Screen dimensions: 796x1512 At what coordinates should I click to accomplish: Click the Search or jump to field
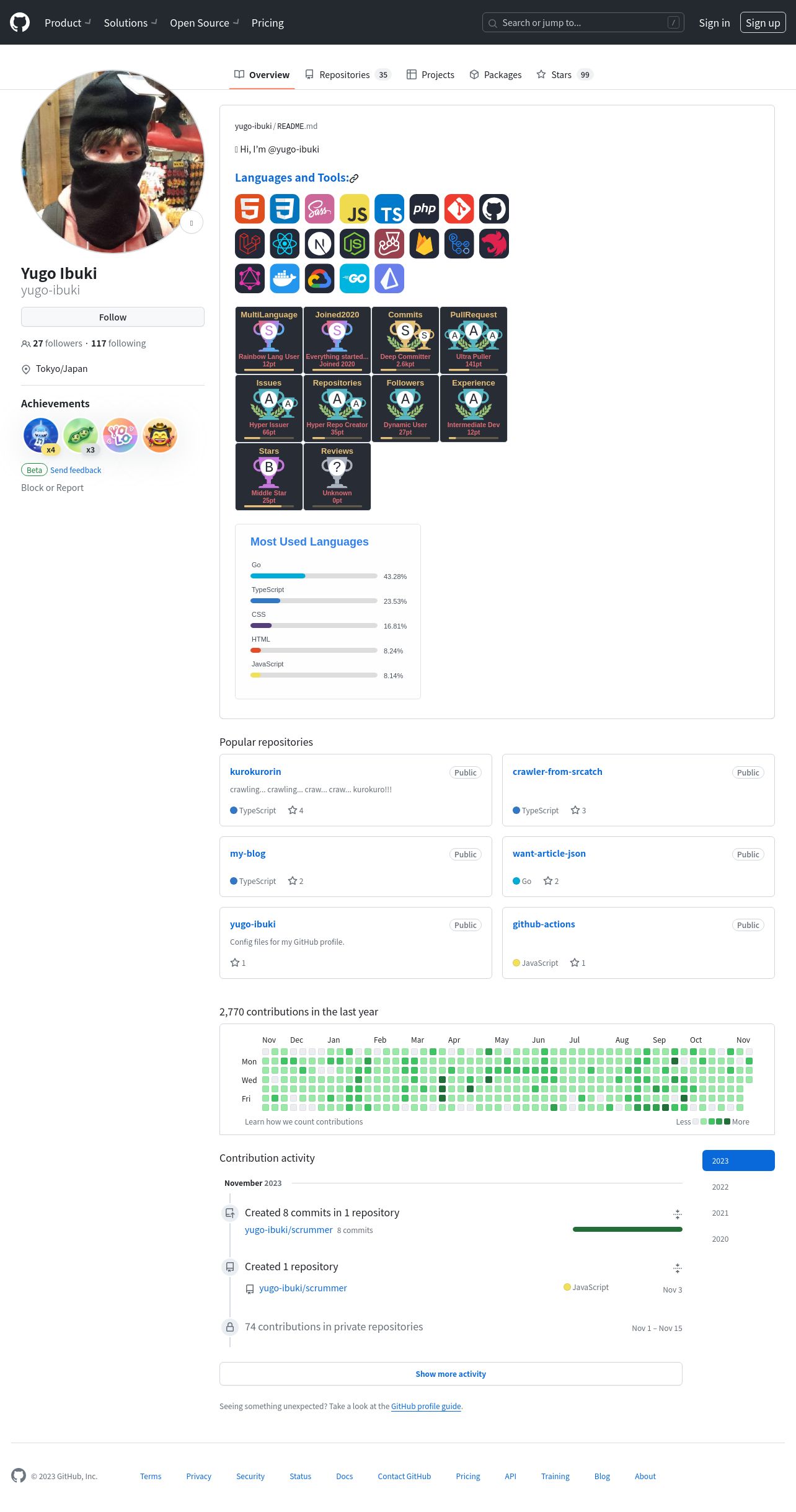pyautogui.click(x=583, y=23)
